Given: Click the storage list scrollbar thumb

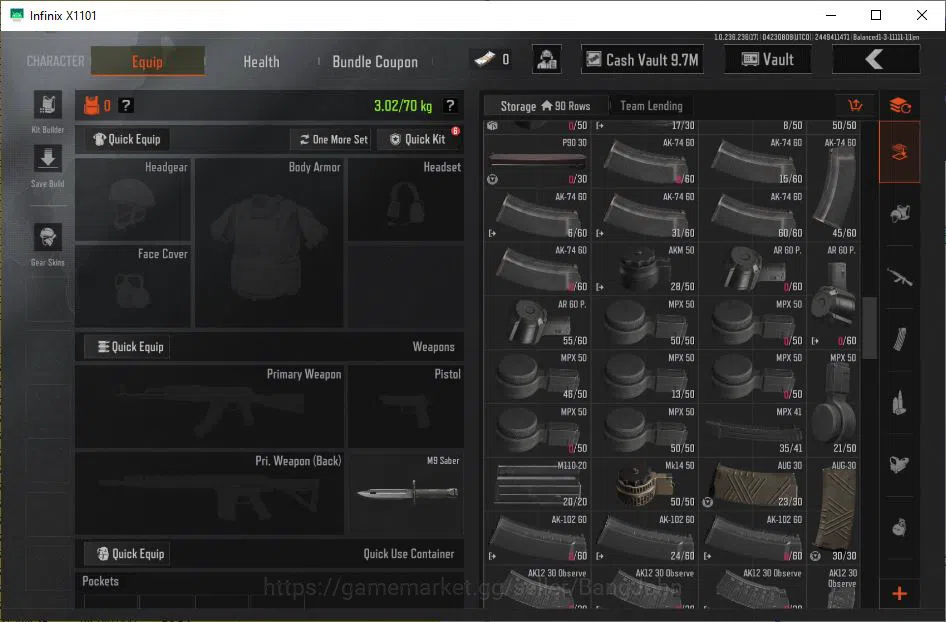Looking at the screenshot, I should [x=869, y=328].
